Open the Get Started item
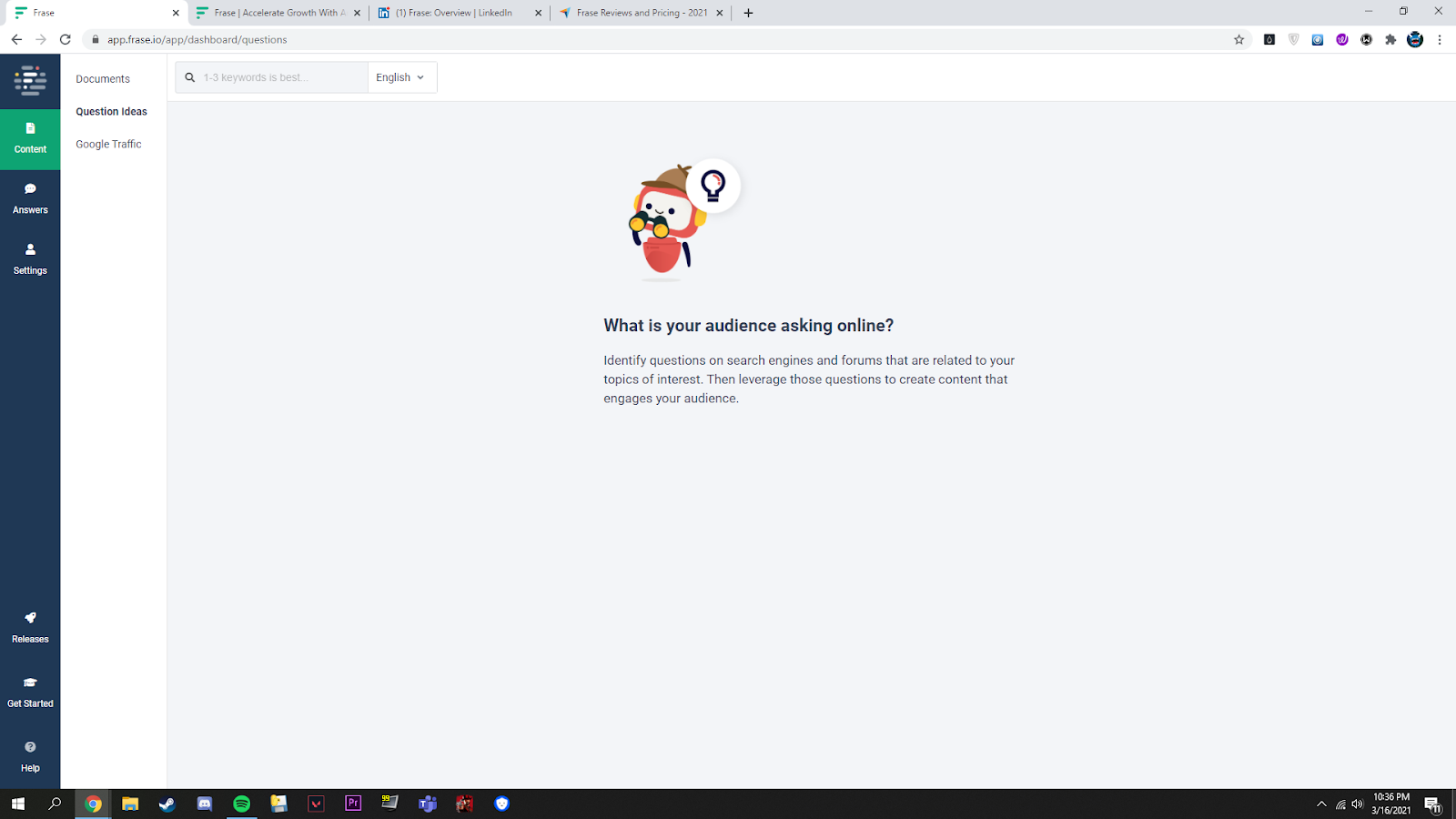Screen dimensions: 1456x819 pos(30,693)
